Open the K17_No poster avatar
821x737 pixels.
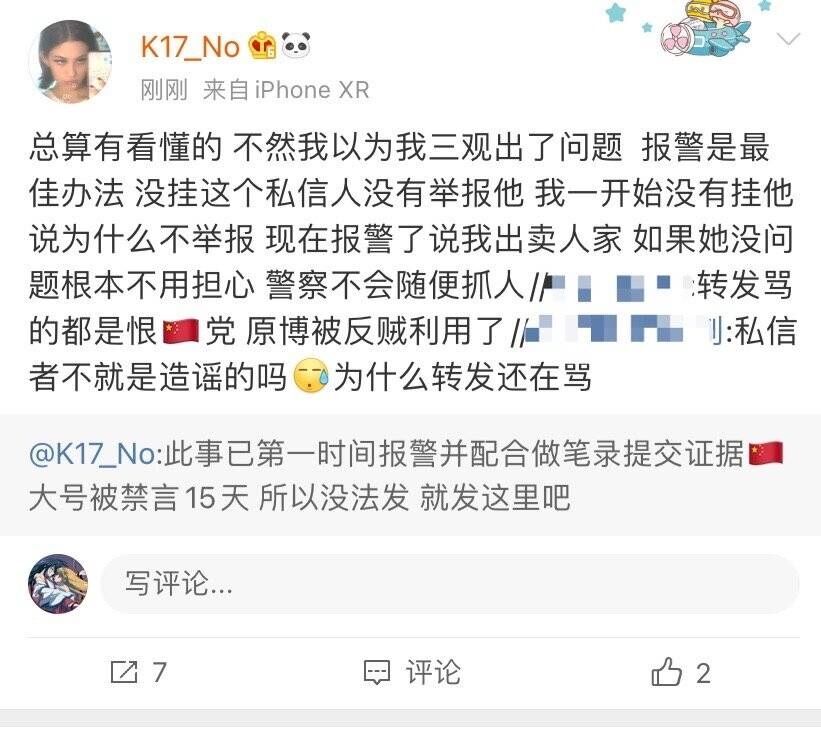click(x=70, y=62)
